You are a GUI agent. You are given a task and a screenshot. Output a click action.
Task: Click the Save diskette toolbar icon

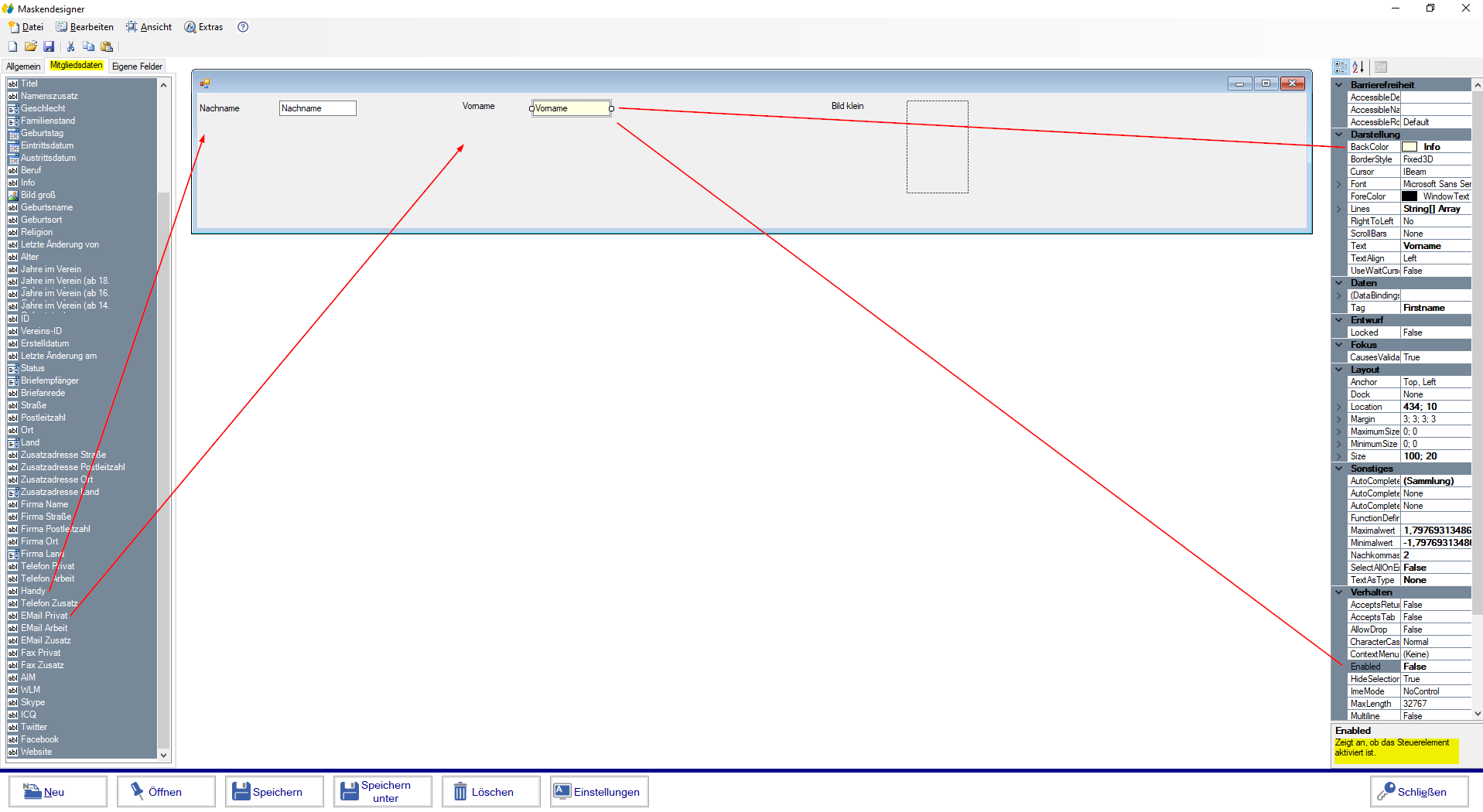coord(49,46)
